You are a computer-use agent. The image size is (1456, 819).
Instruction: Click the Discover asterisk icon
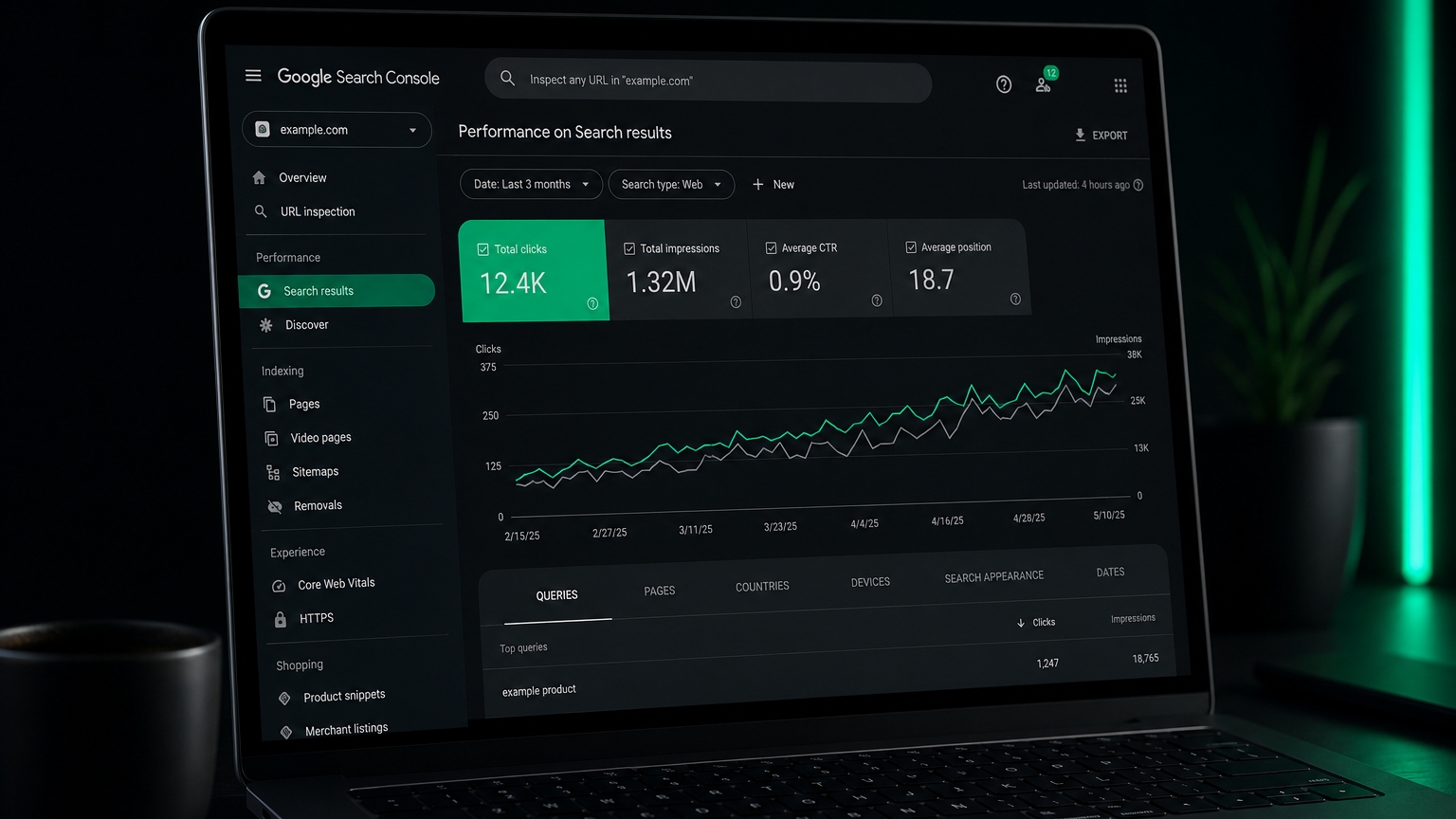[x=266, y=325]
